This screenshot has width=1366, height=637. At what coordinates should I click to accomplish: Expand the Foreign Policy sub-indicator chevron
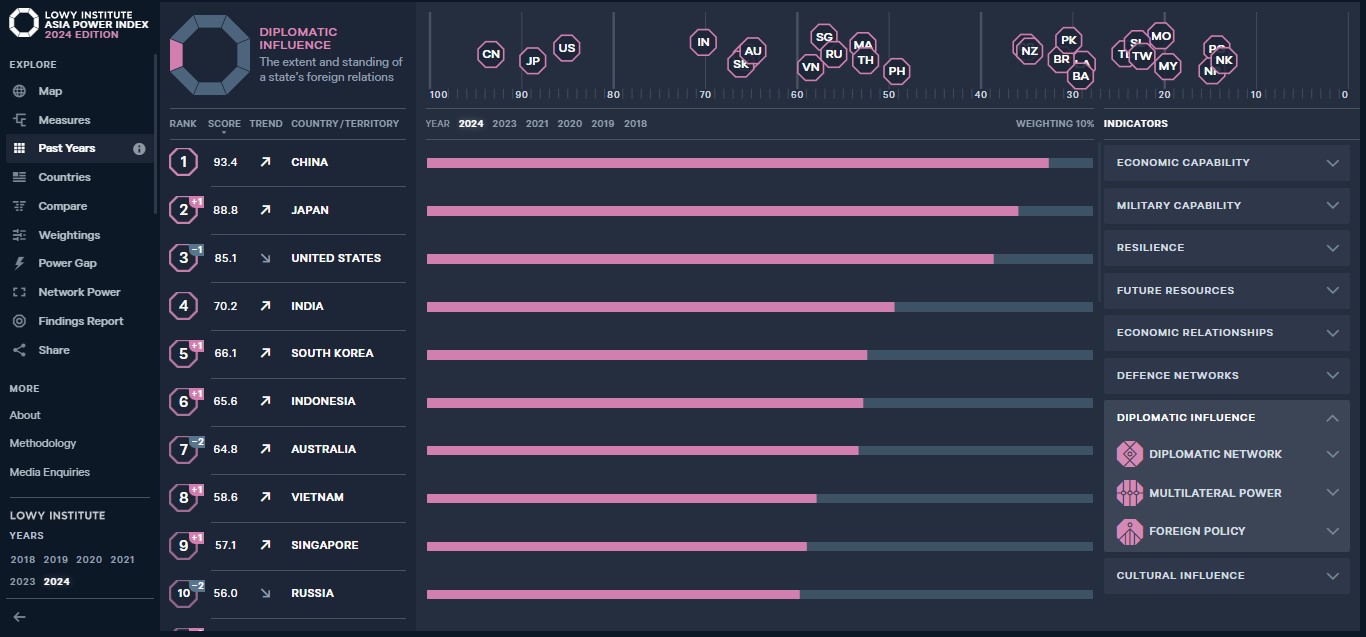[1332, 531]
